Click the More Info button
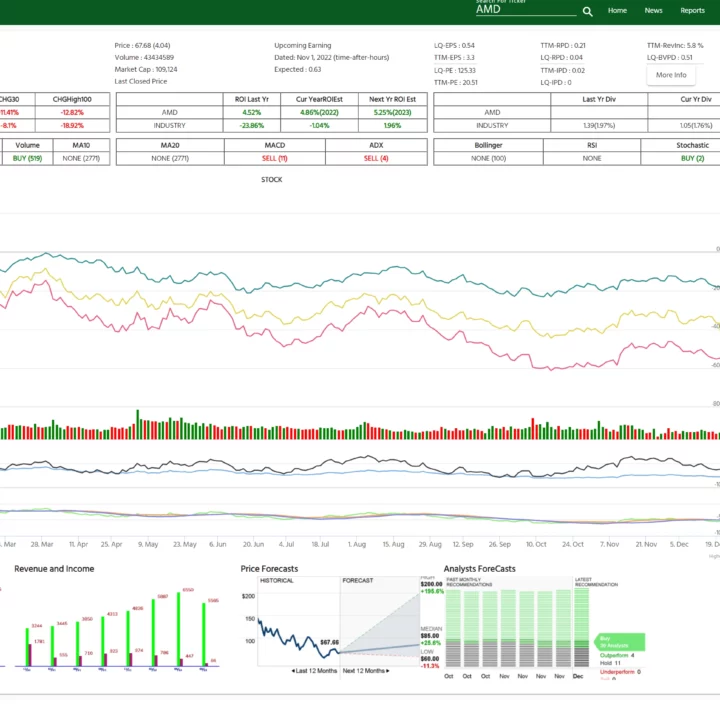Image resolution: width=720 pixels, height=720 pixels. pyautogui.click(x=671, y=75)
